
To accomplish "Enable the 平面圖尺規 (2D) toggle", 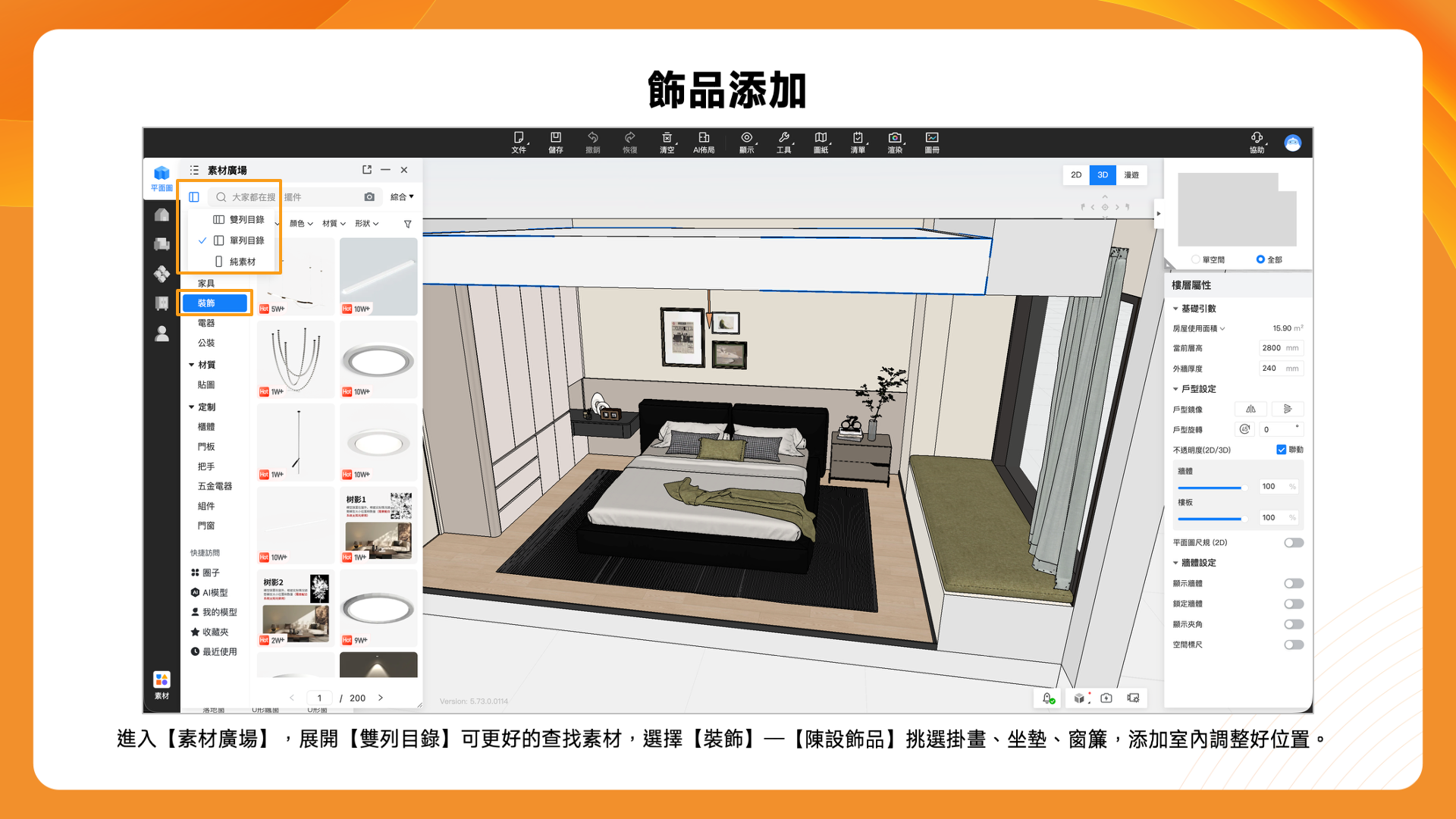I will (x=1294, y=543).
